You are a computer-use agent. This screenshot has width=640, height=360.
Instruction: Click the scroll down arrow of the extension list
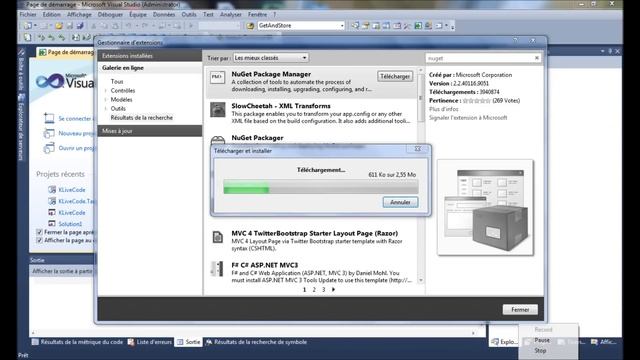point(421,281)
